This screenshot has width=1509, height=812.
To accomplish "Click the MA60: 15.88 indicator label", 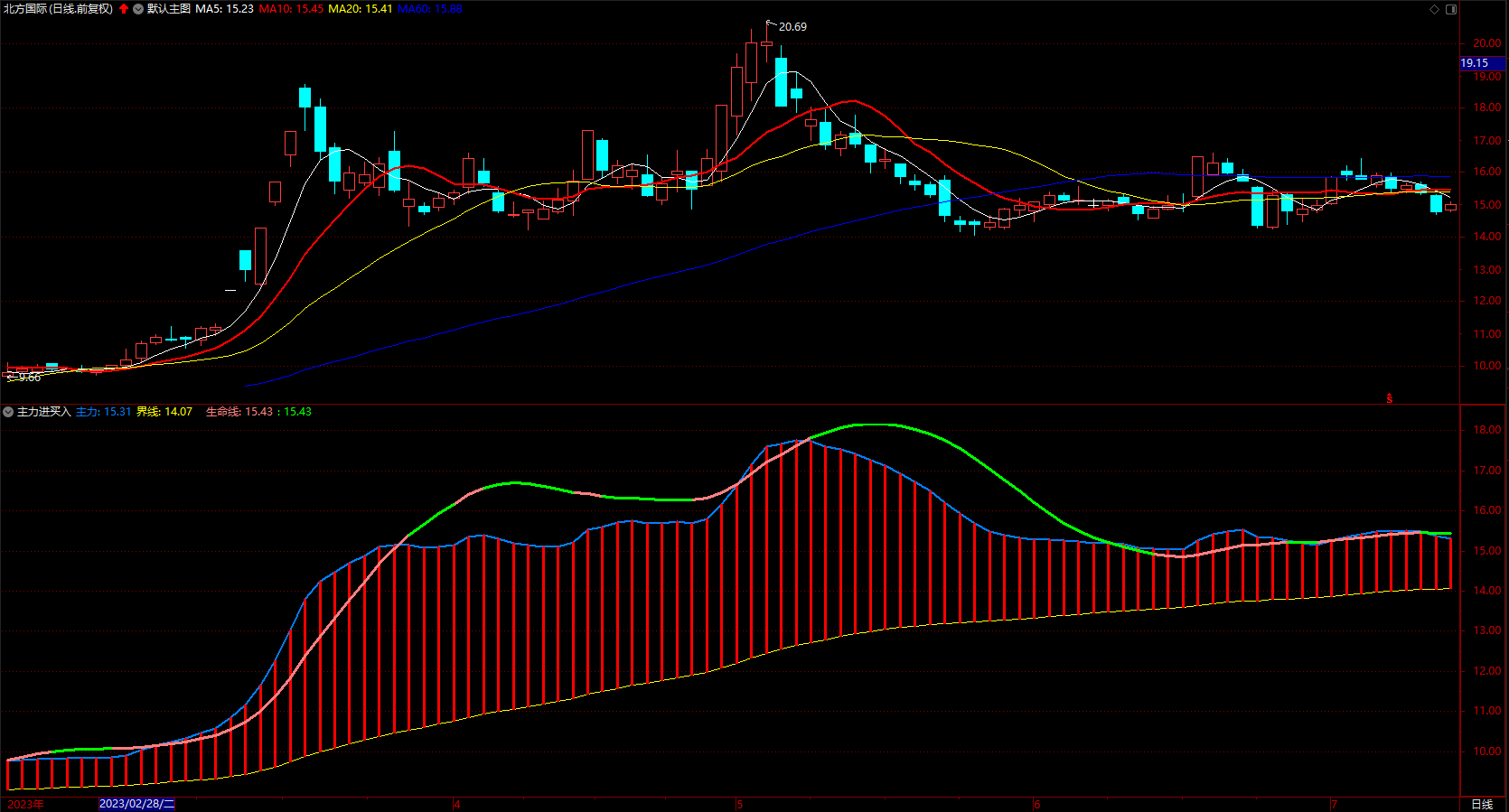I will [429, 9].
